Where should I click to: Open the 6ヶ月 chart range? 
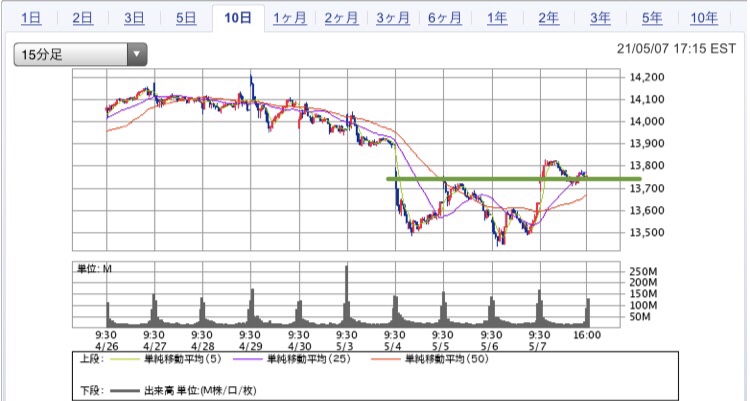coord(444,18)
